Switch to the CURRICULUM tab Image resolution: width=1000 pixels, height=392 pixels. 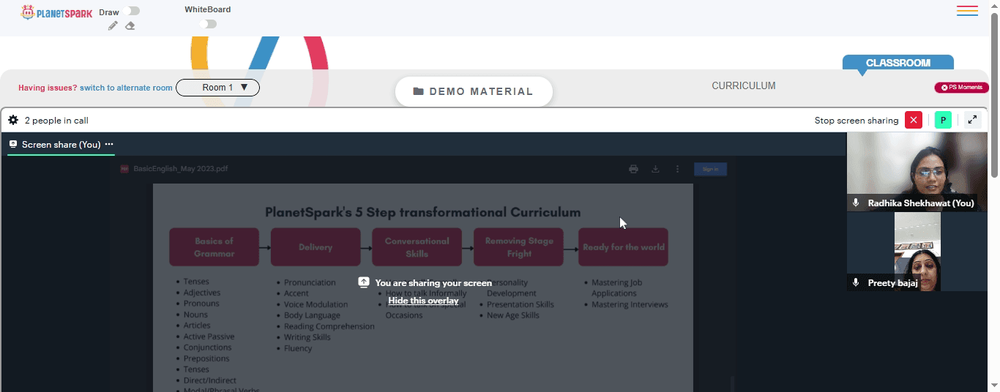[744, 86]
